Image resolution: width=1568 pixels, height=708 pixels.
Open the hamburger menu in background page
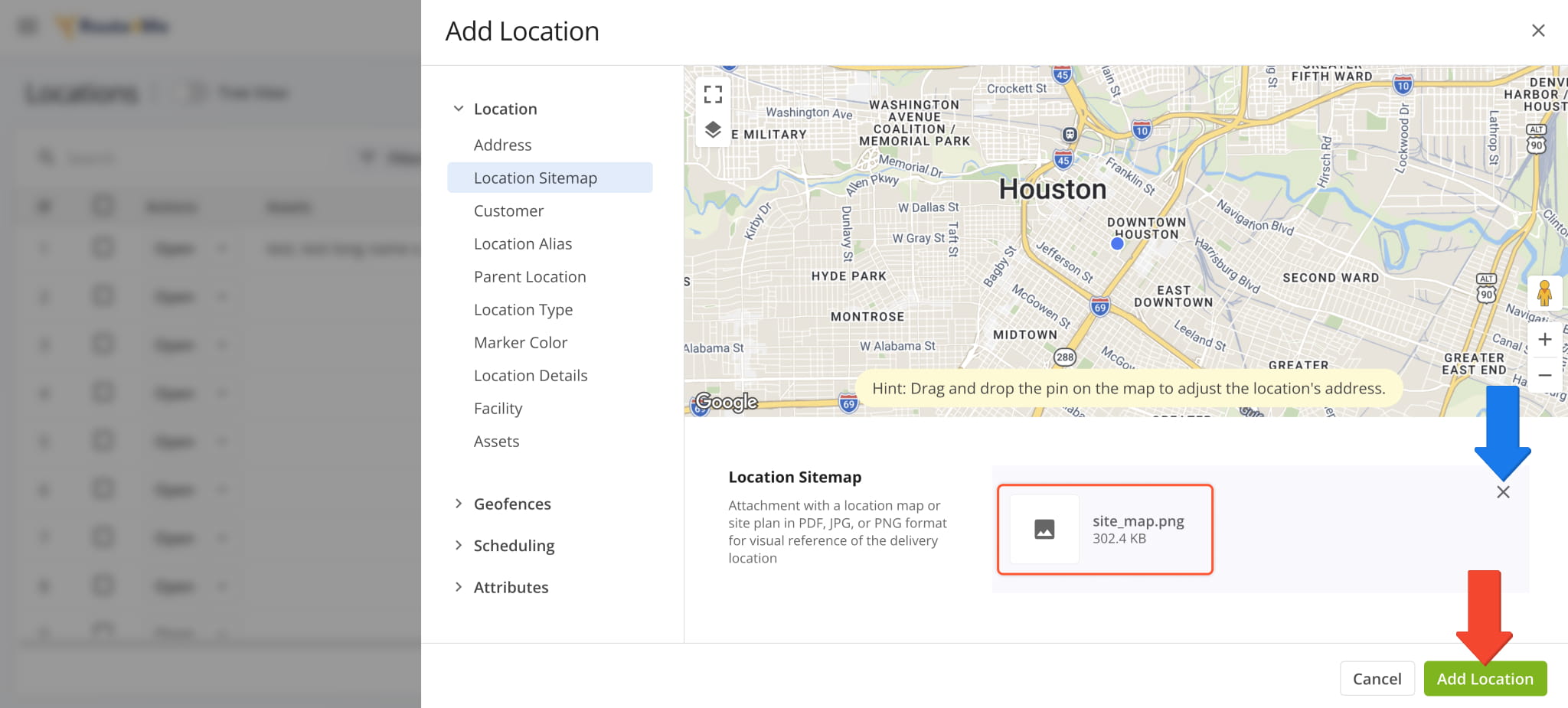click(x=28, y=27)
